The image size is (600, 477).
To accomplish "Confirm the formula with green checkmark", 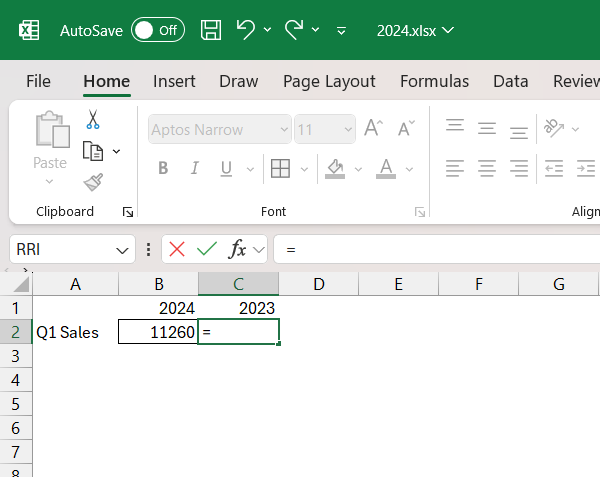I will point(207,249).
